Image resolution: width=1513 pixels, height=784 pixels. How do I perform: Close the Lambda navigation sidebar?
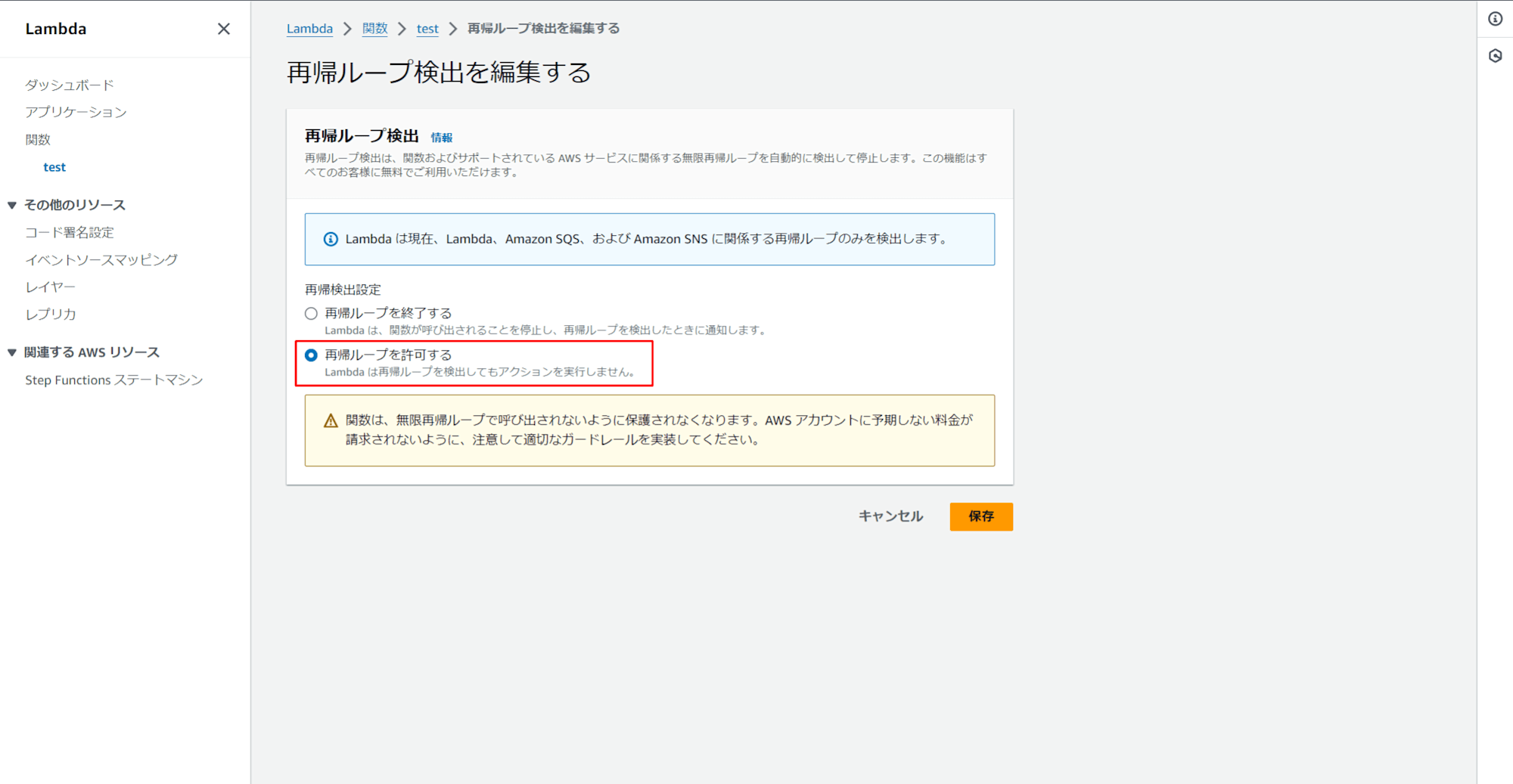point(224,29)
